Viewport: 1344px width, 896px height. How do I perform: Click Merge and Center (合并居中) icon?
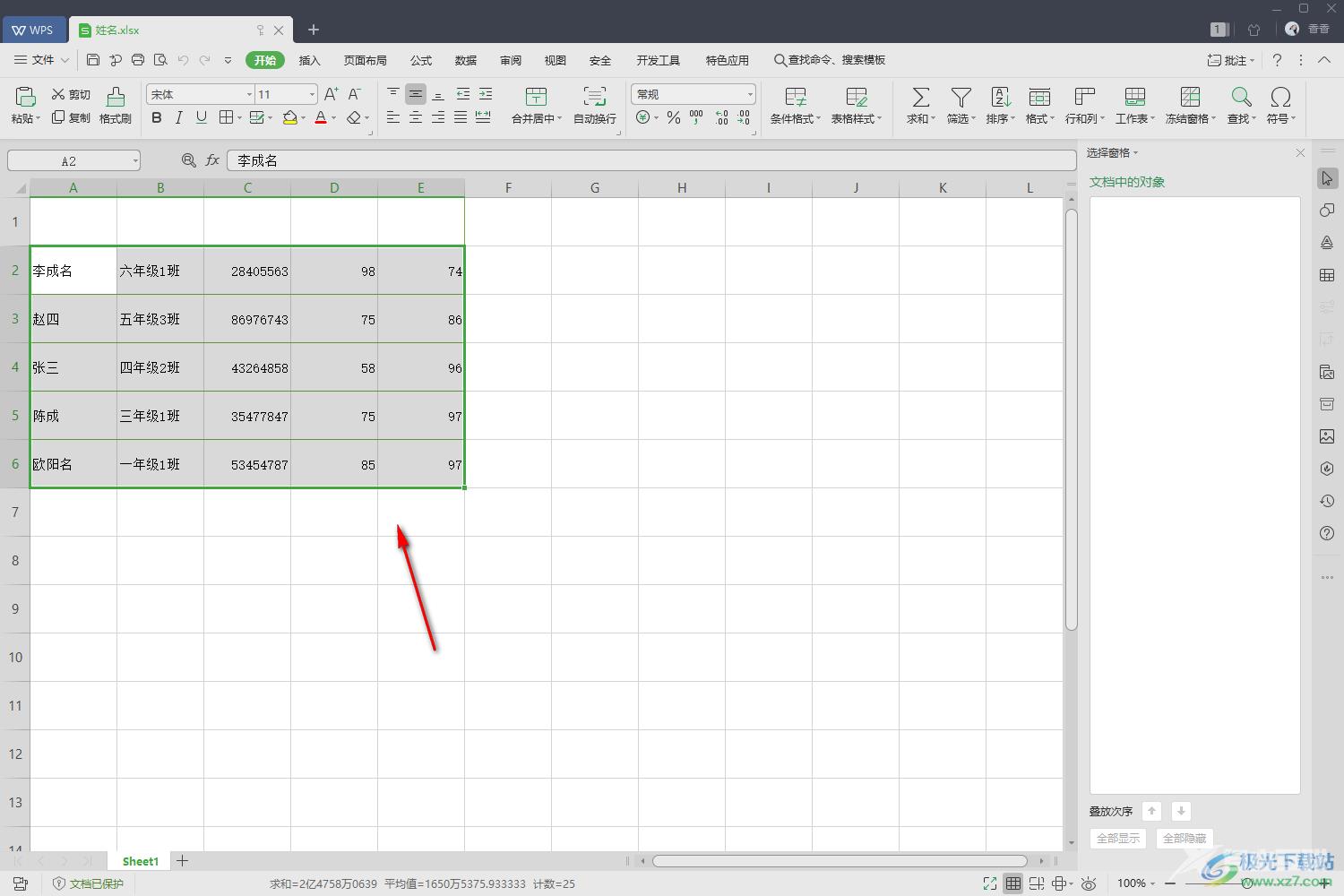click(536, 97)
